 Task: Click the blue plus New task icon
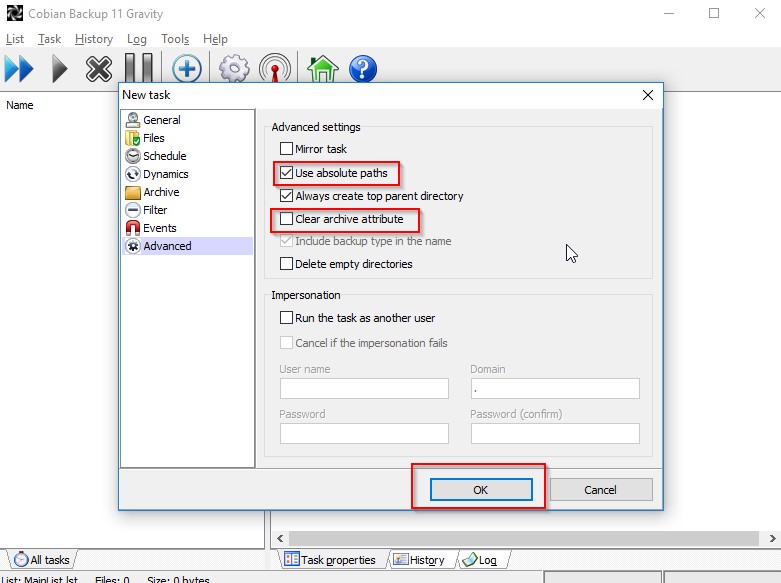click(187, 69)
